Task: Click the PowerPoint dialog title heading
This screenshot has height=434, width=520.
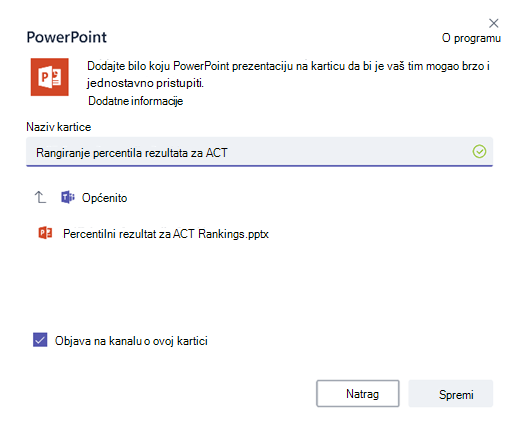Action: tap(67, 37)
